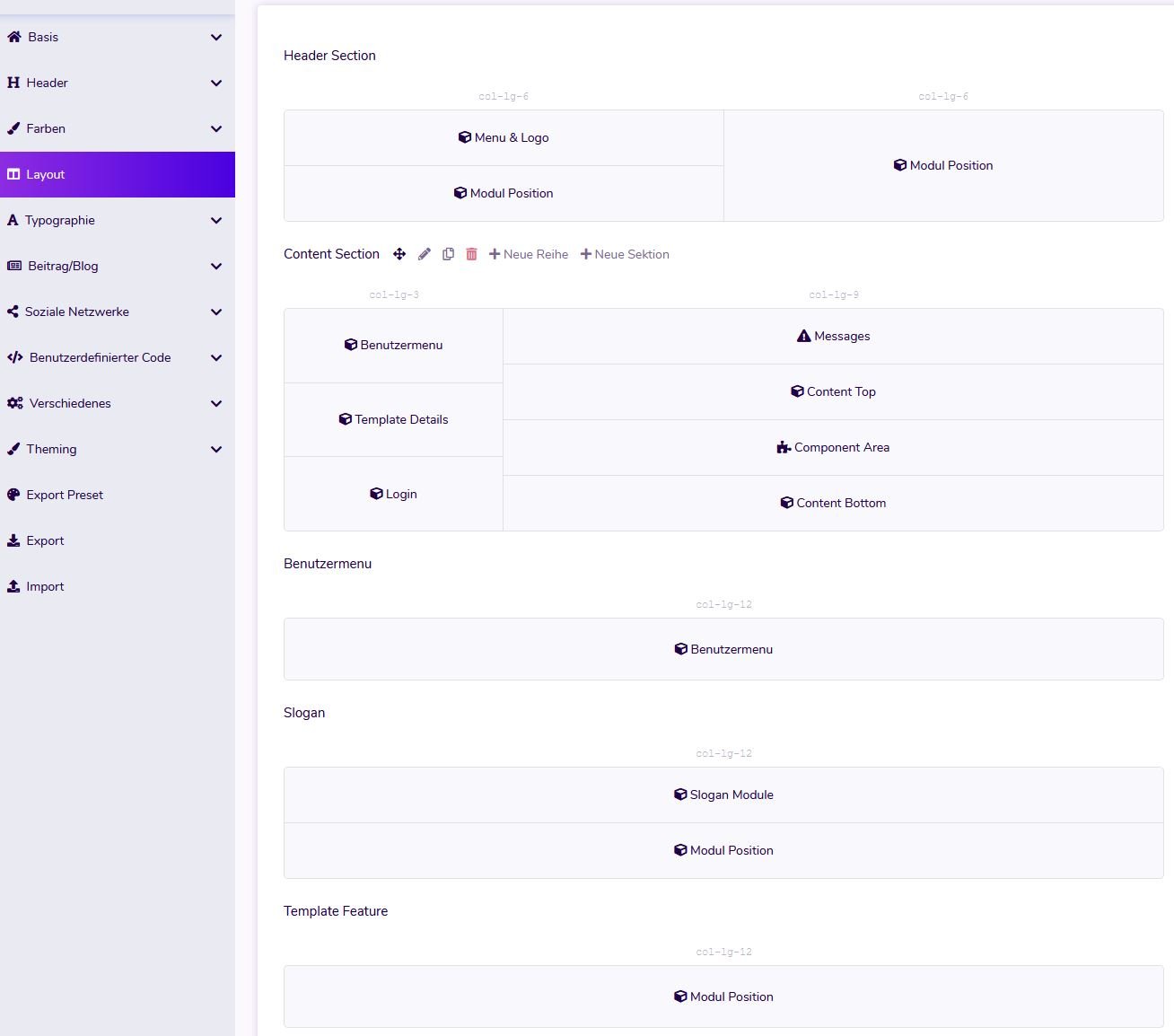This screenshot has width=1174, height=1036.
Task: Click the share icon for Soziale Netzwerke
Action: pos(13,312)
